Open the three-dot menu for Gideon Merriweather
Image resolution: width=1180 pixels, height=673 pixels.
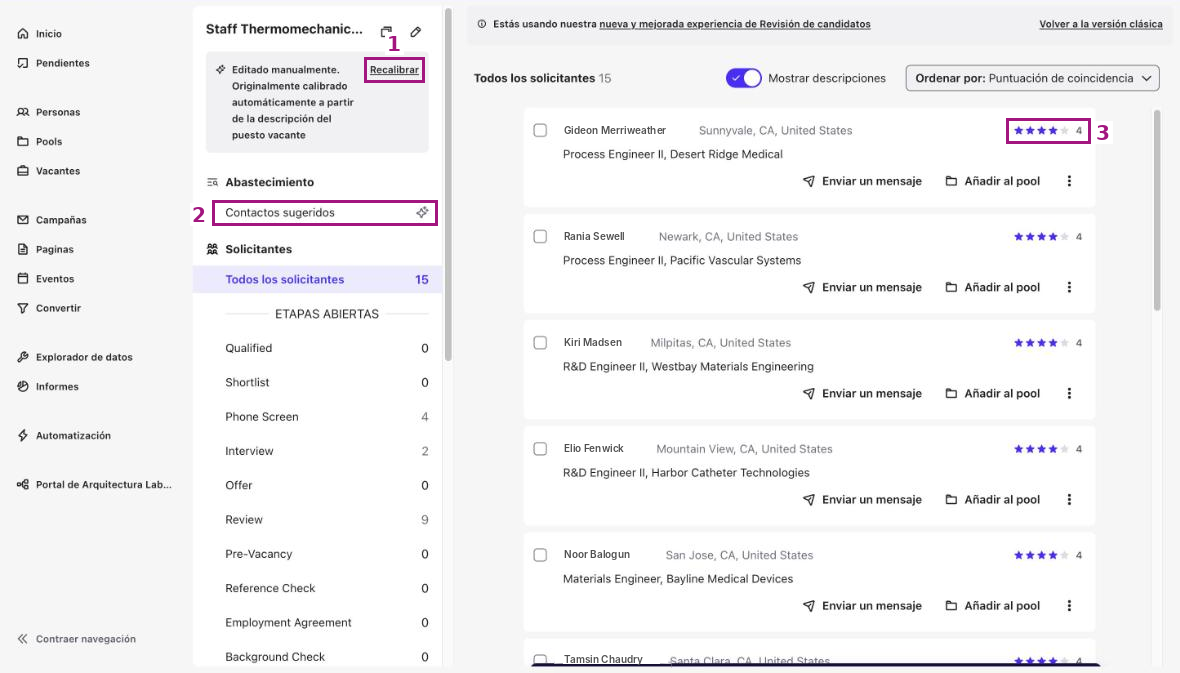pyautogui.click(x=1069, y=181)
